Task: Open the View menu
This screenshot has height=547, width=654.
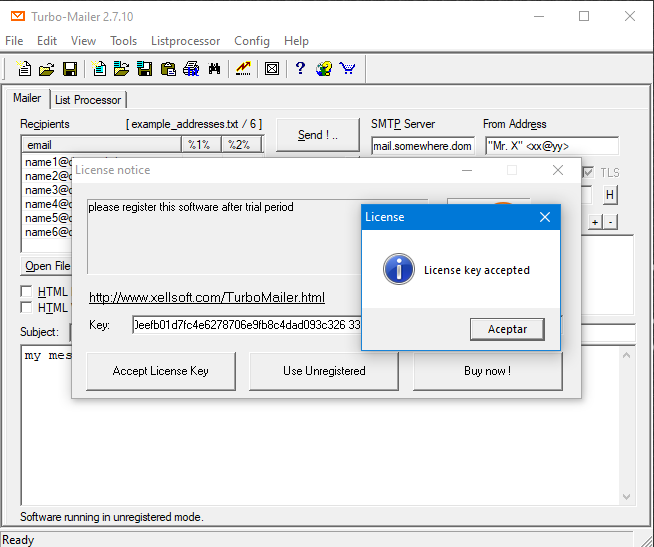Action: [83, 41]
